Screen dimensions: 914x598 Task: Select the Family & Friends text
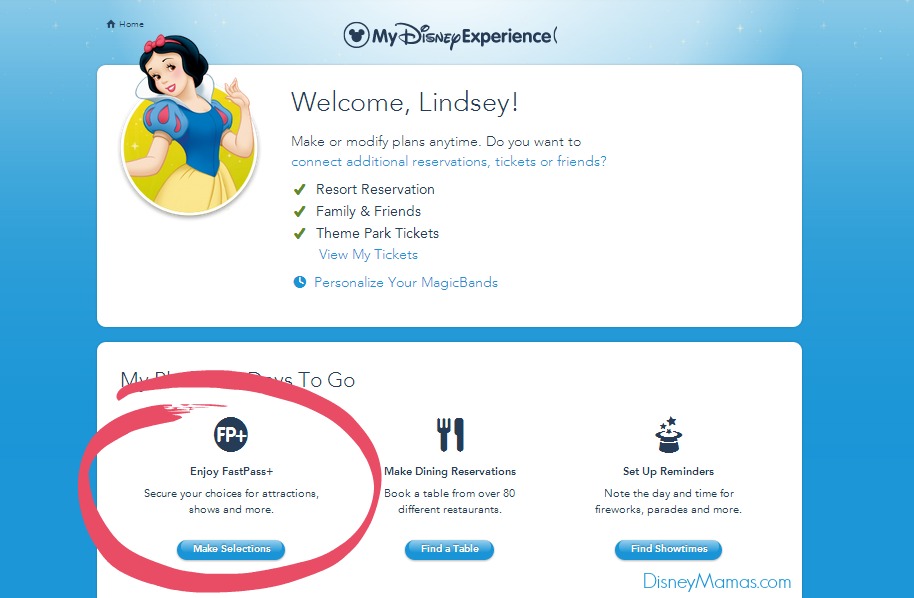368,211
